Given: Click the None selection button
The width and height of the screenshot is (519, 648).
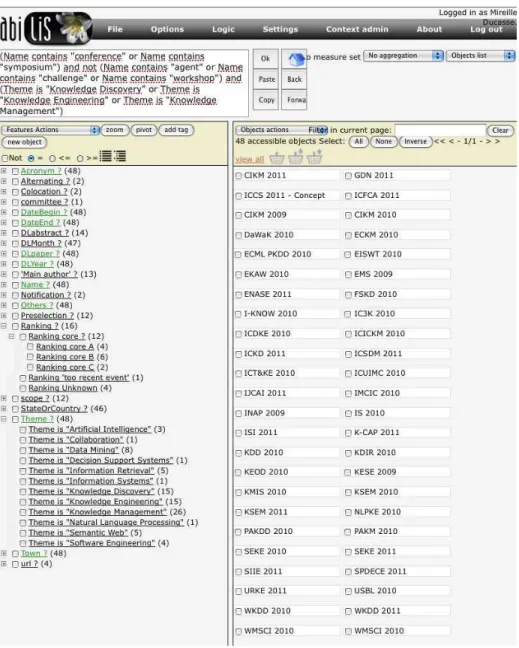Looking at the screenshot, I should [x=383, y=141].
